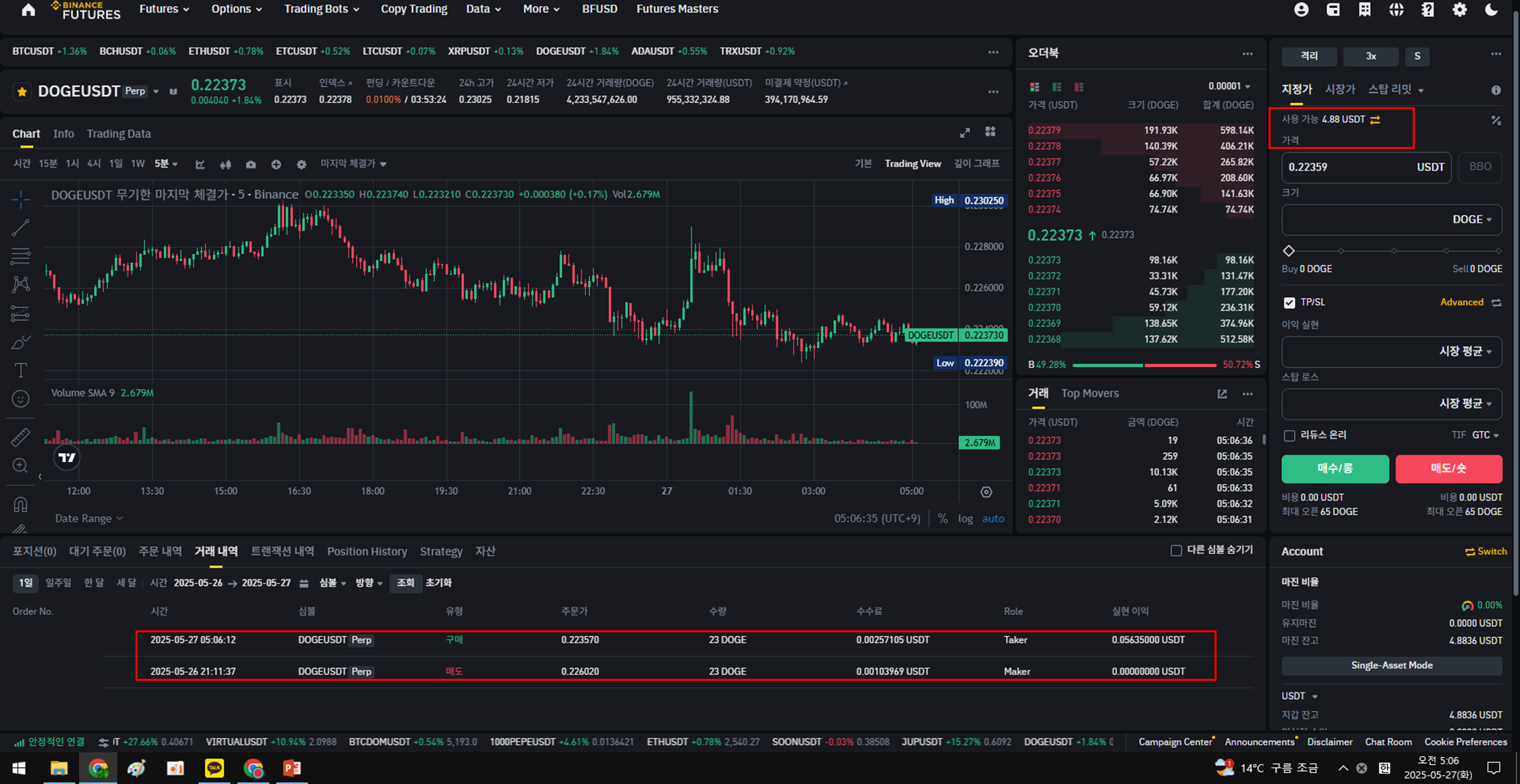
Task: Click the add indicator plus icon
Action: [276, 164]
